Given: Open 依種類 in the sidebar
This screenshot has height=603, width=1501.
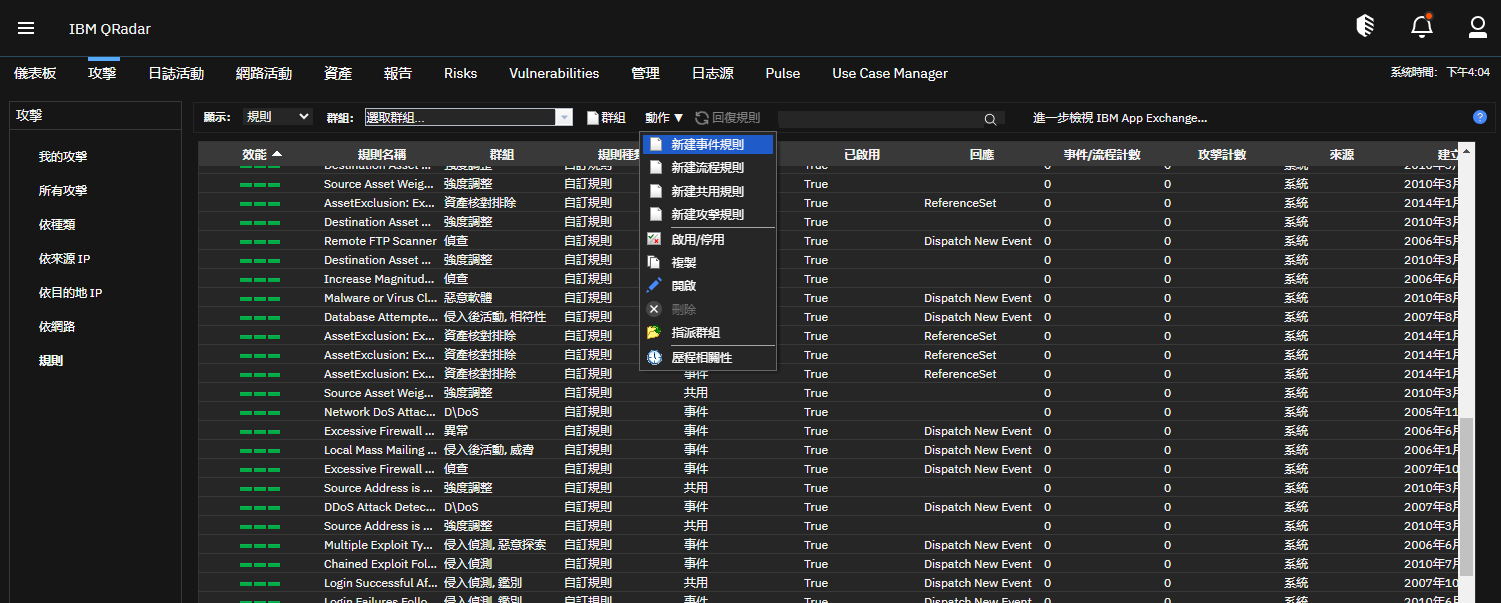Looking at the screenshot, I should click(58, 225).
